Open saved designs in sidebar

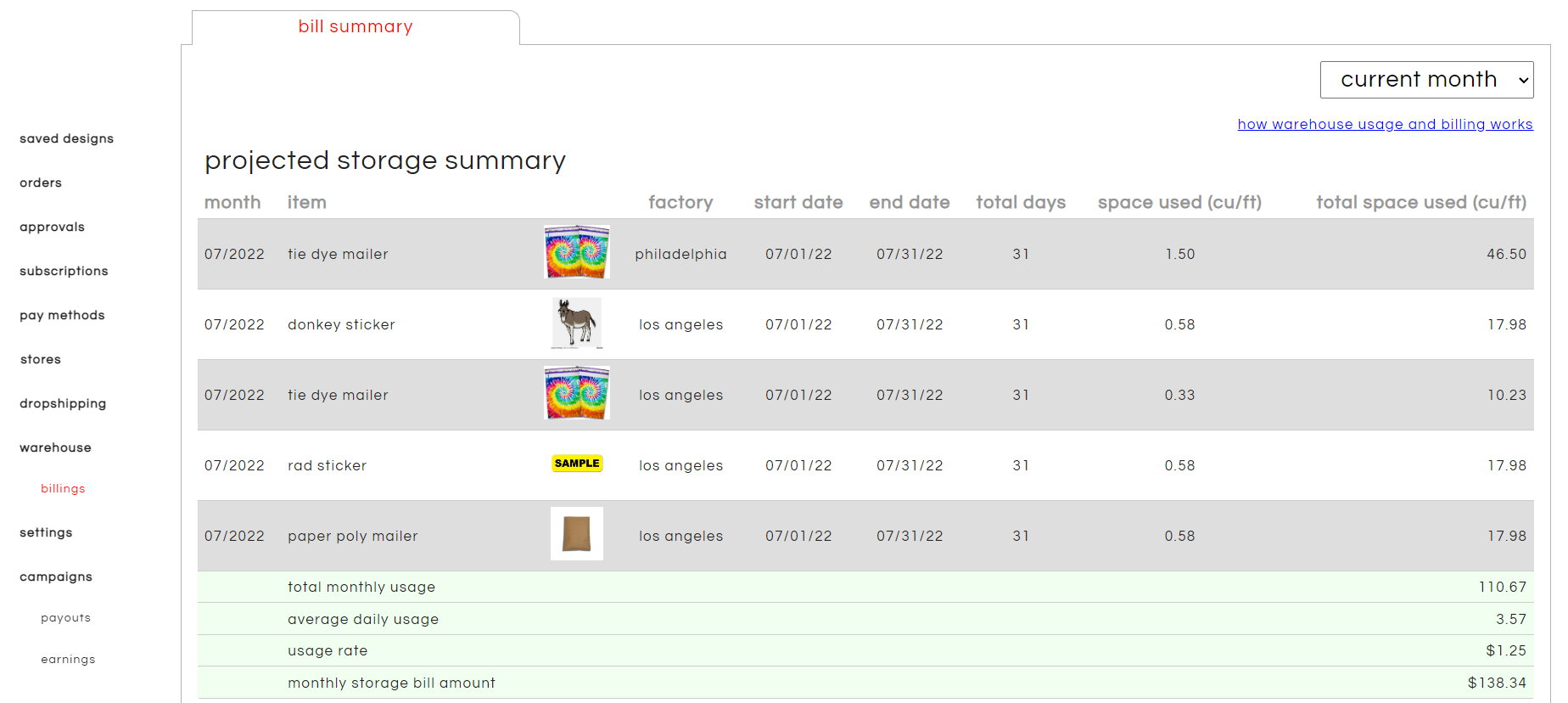(x=66, y=138)
